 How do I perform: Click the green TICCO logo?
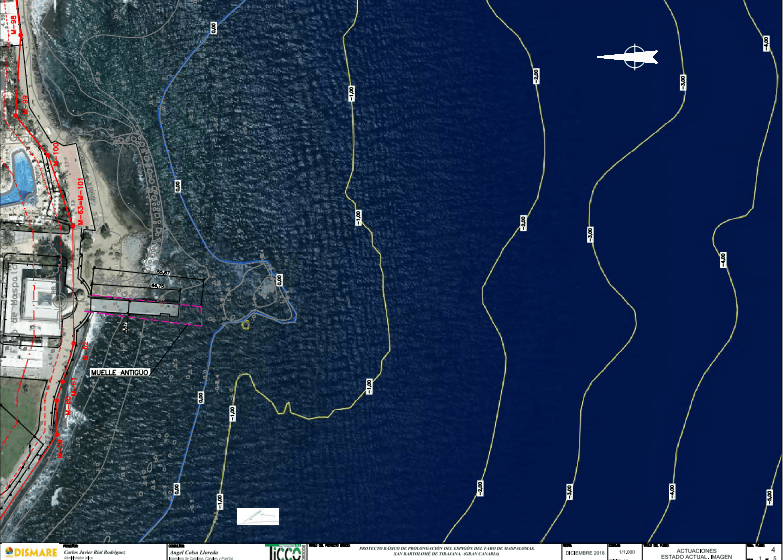pos(285,551)
